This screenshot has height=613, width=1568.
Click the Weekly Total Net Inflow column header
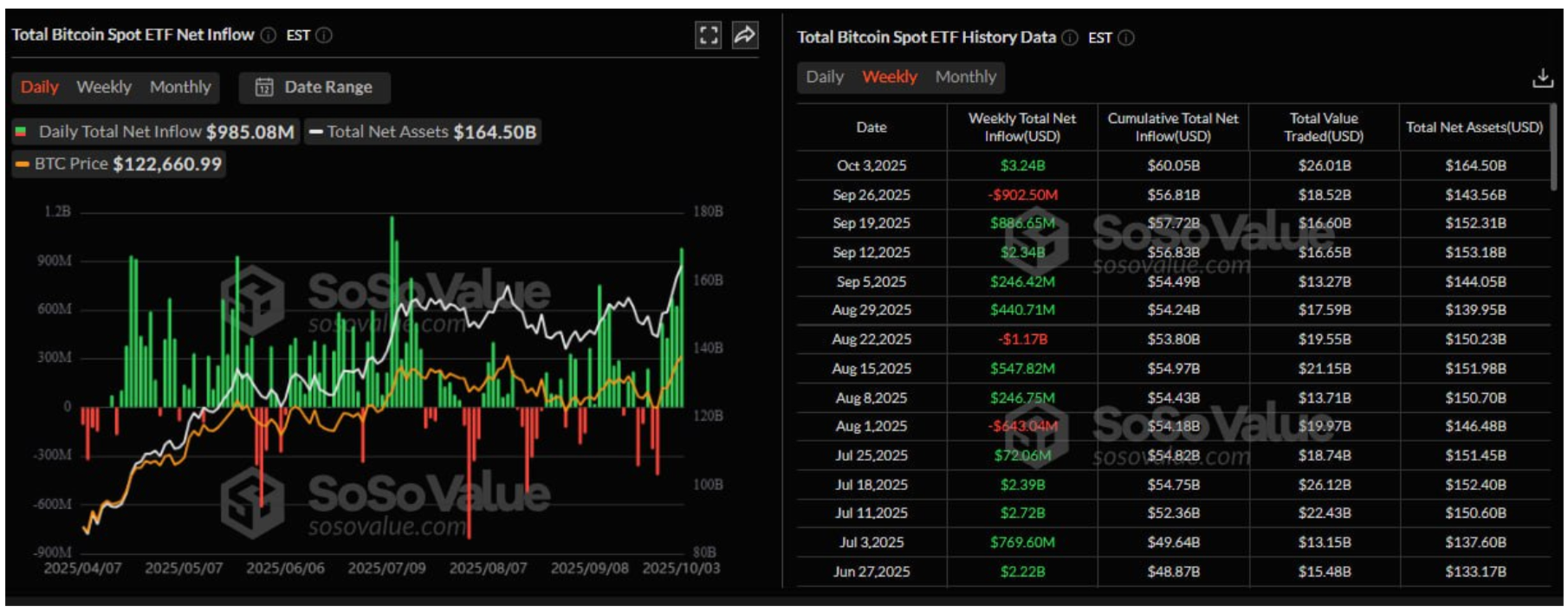[1021, 127]
